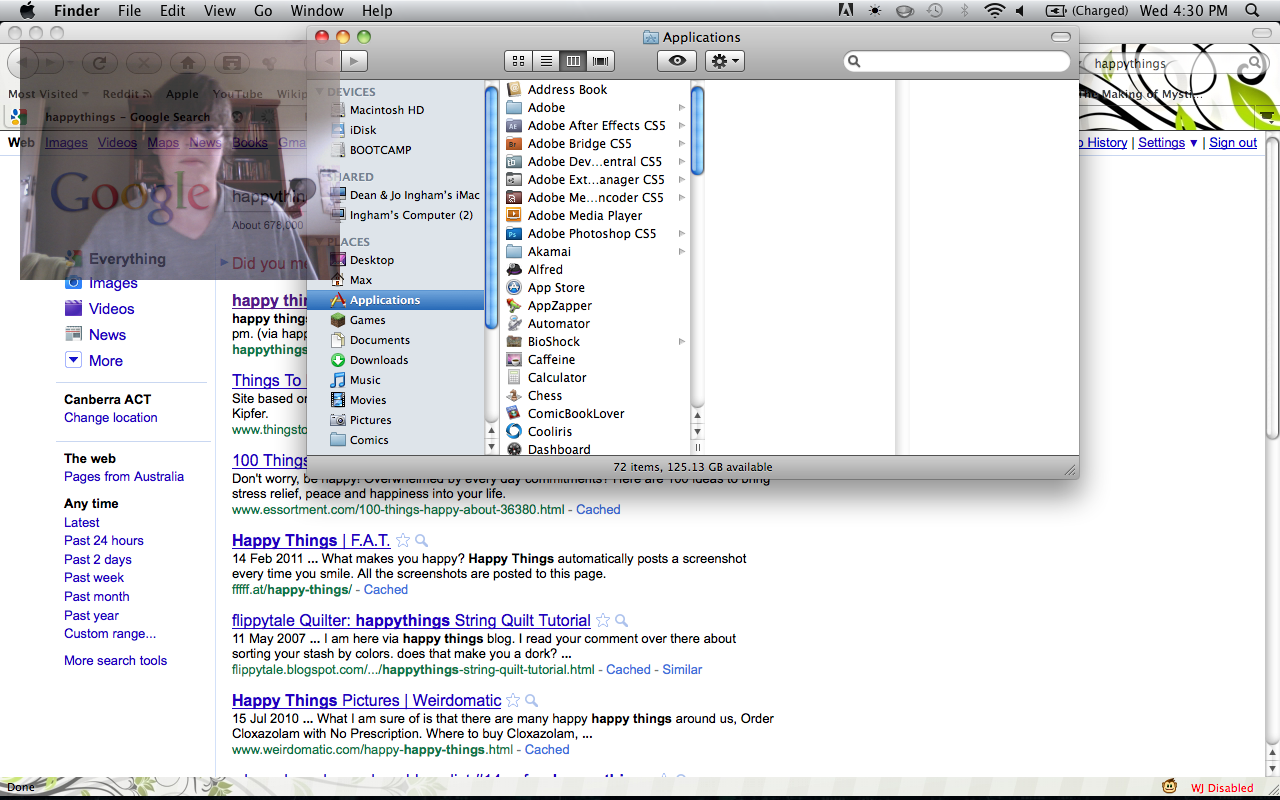This screenshot has width=1280, height=800.
Task: Expand the BioShock folder arrow
Action: (x=682, y=342)
